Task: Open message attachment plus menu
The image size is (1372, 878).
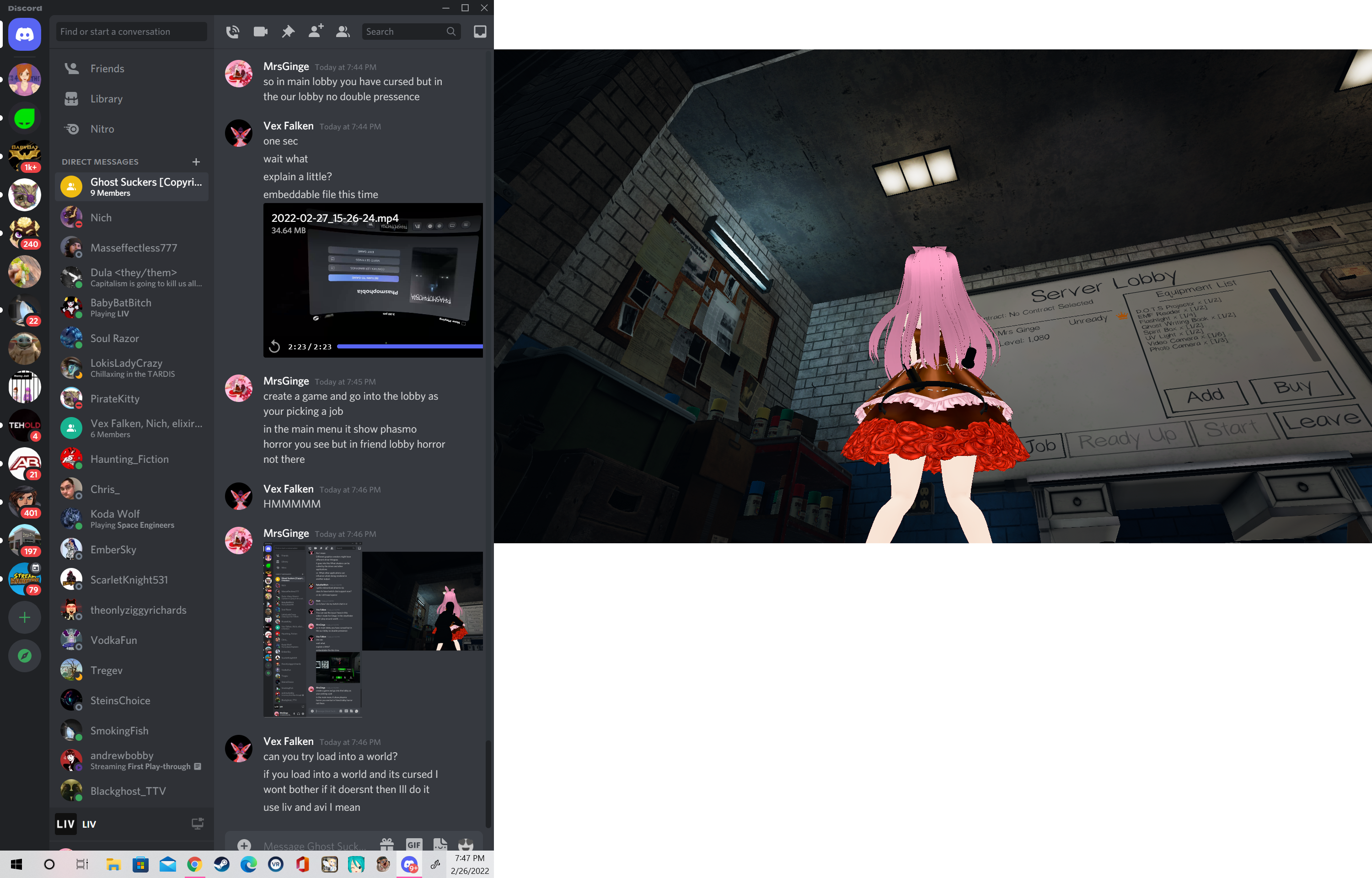Action: (245, 845)
